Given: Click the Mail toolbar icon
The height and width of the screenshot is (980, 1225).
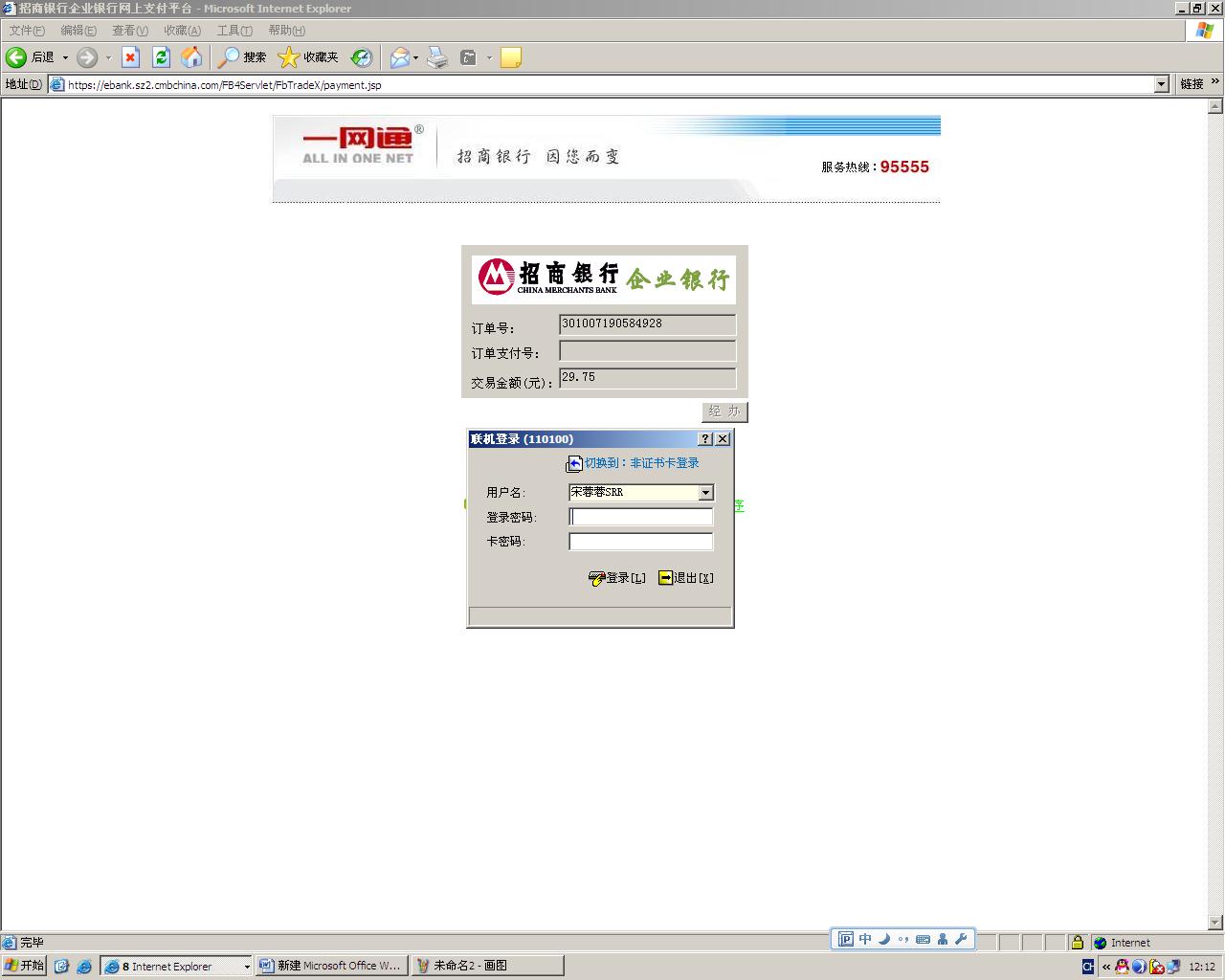Looking at the screenshot, I should pyautogui.click(x=399, y=57).
